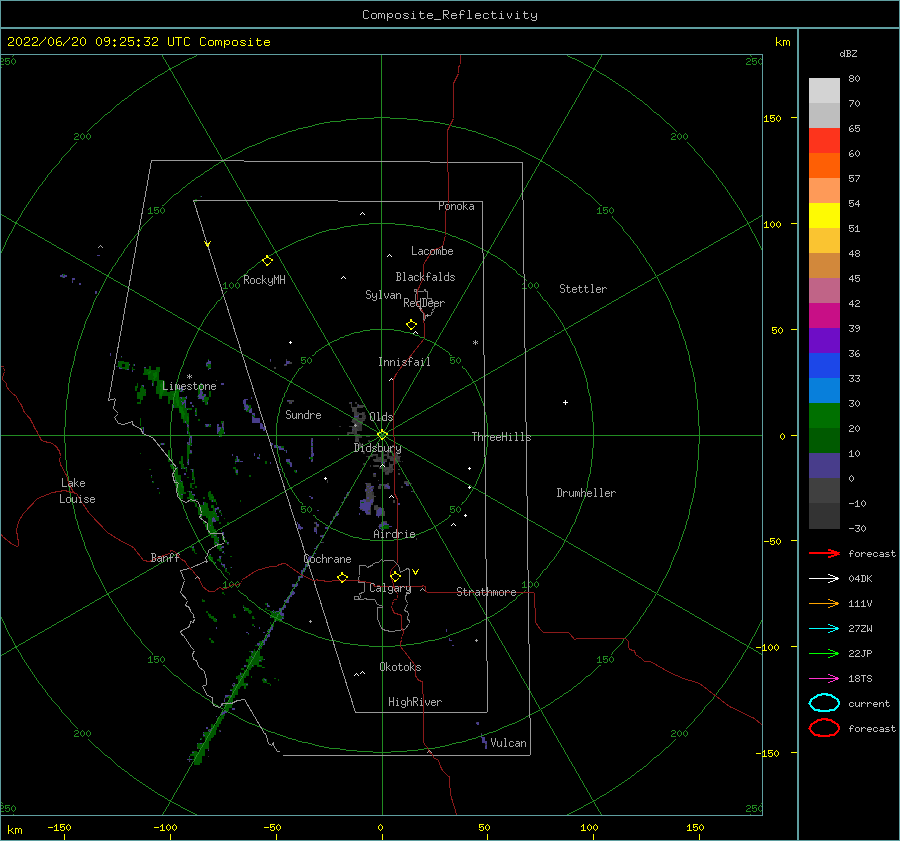This screenshot has height=841, width=900.
Task: Click the yellow diamond marker near Cochrane
Action: click(x=342, y=578)
